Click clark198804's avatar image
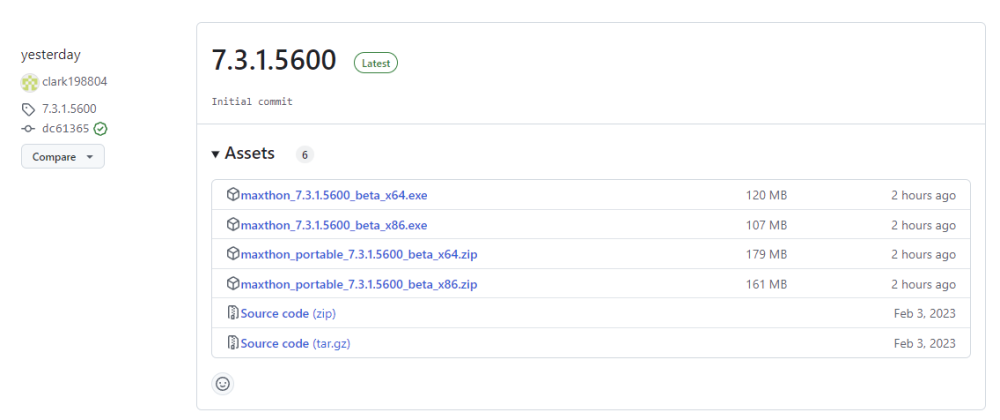 tap(29, 82)
